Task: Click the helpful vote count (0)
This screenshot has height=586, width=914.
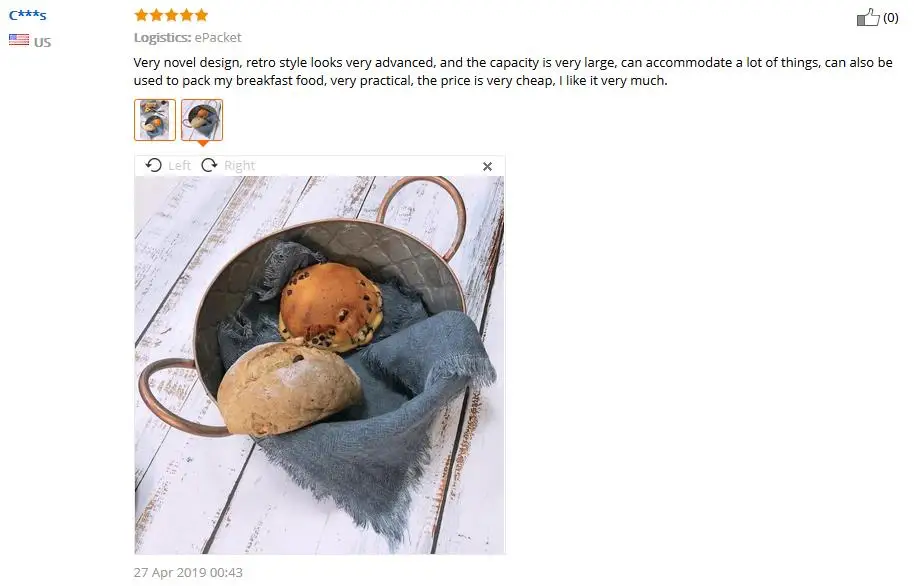Action: click(890, 17)
